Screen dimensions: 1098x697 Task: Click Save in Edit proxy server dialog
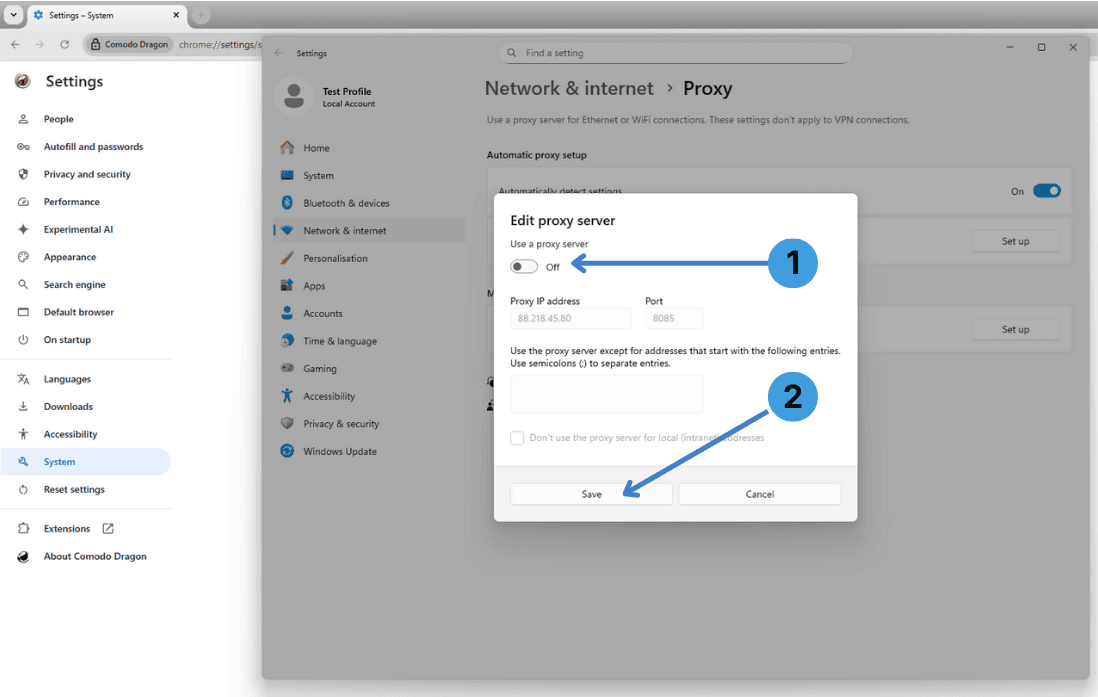[x=591, y=494]
